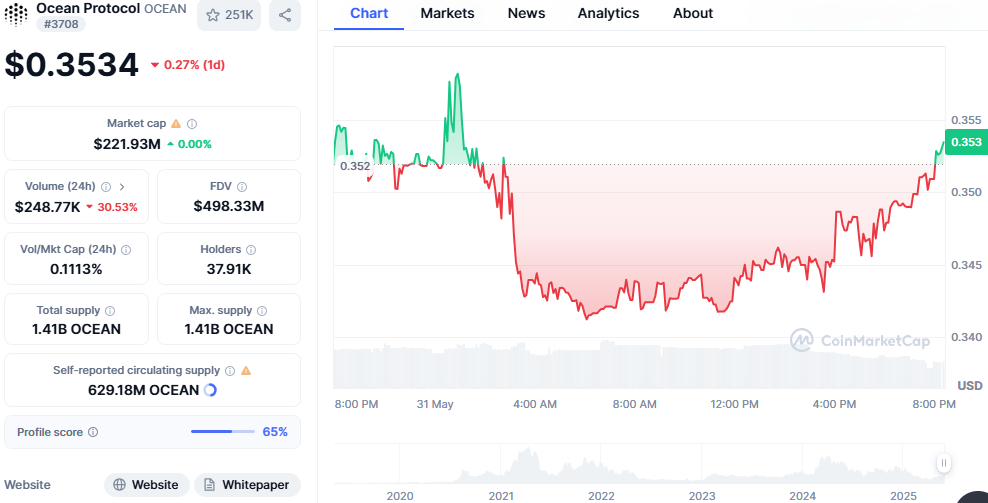Click the 1.41B OCEAN max supply value
The width and height of the screenshot is (988, 503).
[x=229, y=329]
